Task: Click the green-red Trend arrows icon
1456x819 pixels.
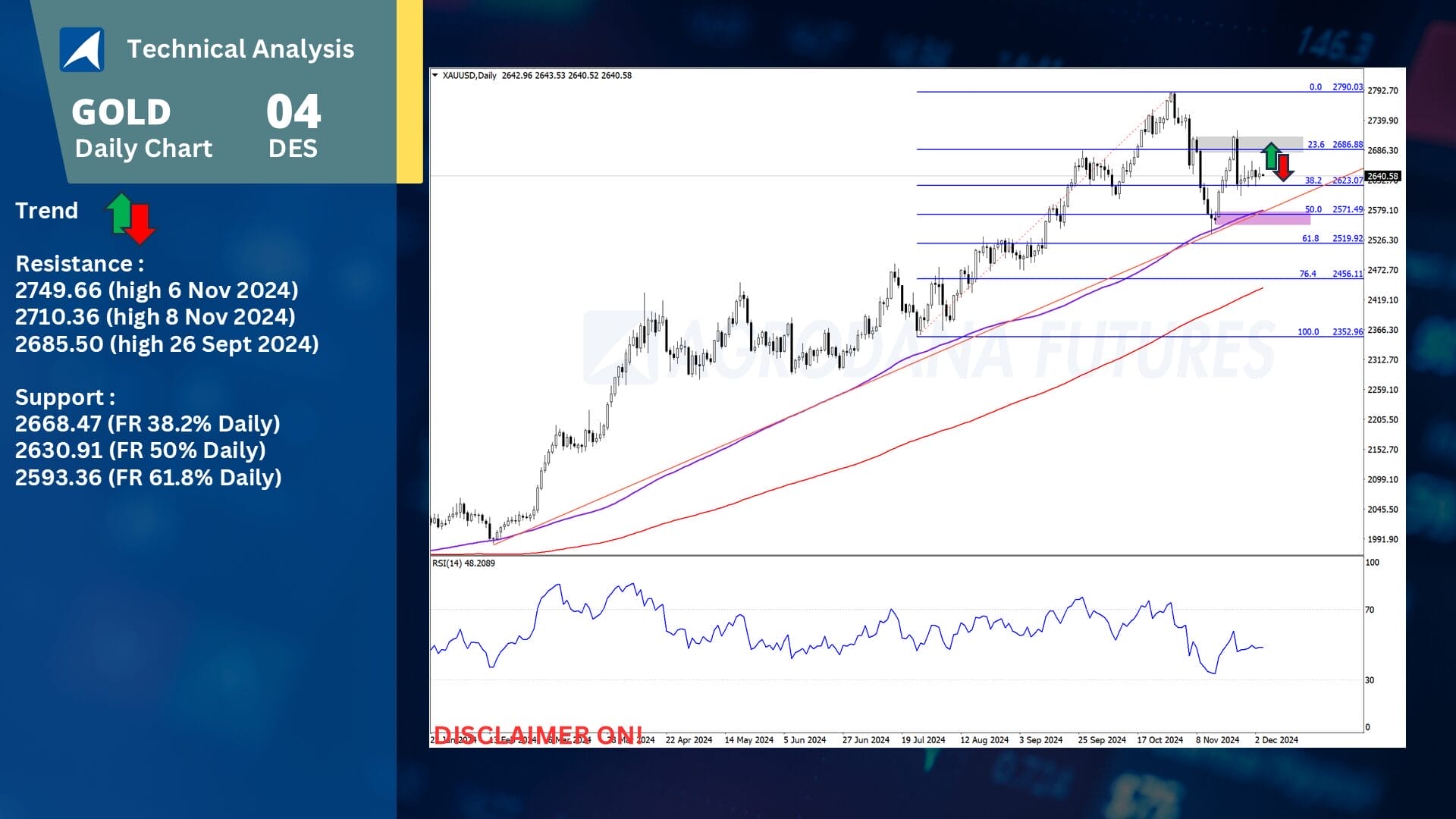Action: (x=130, y=218)
